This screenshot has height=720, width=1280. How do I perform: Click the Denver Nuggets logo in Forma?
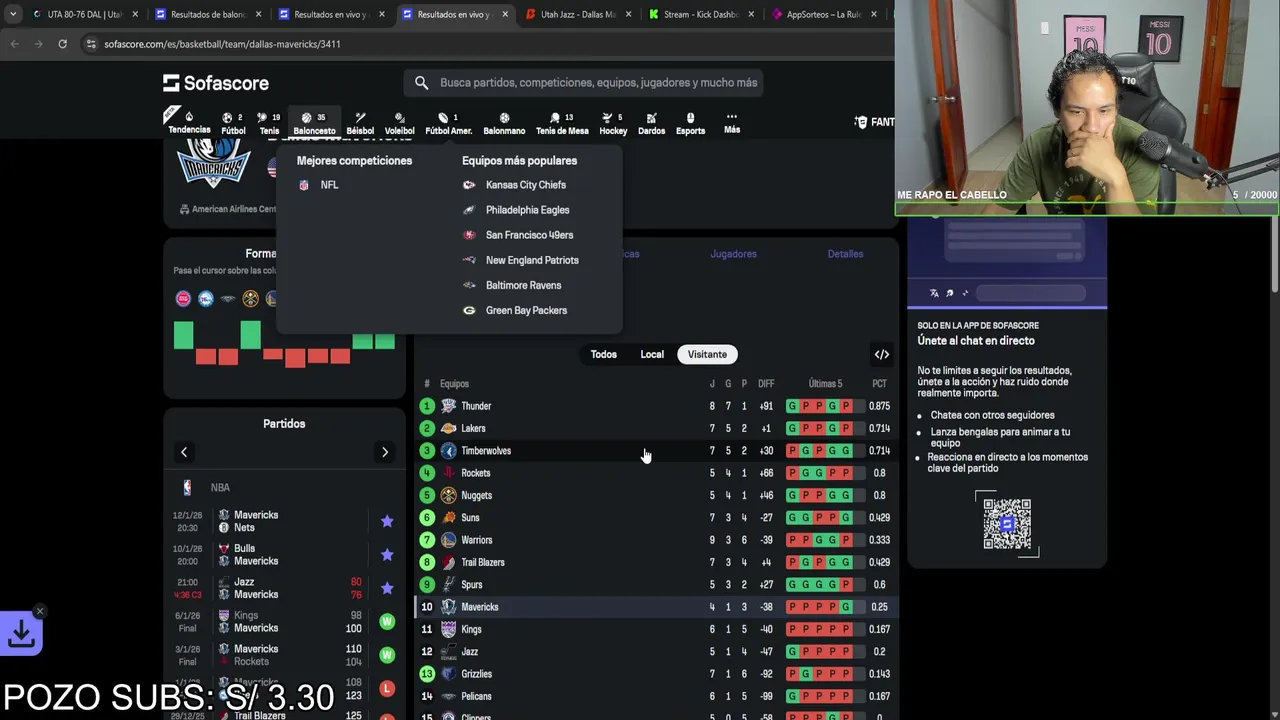251,299
